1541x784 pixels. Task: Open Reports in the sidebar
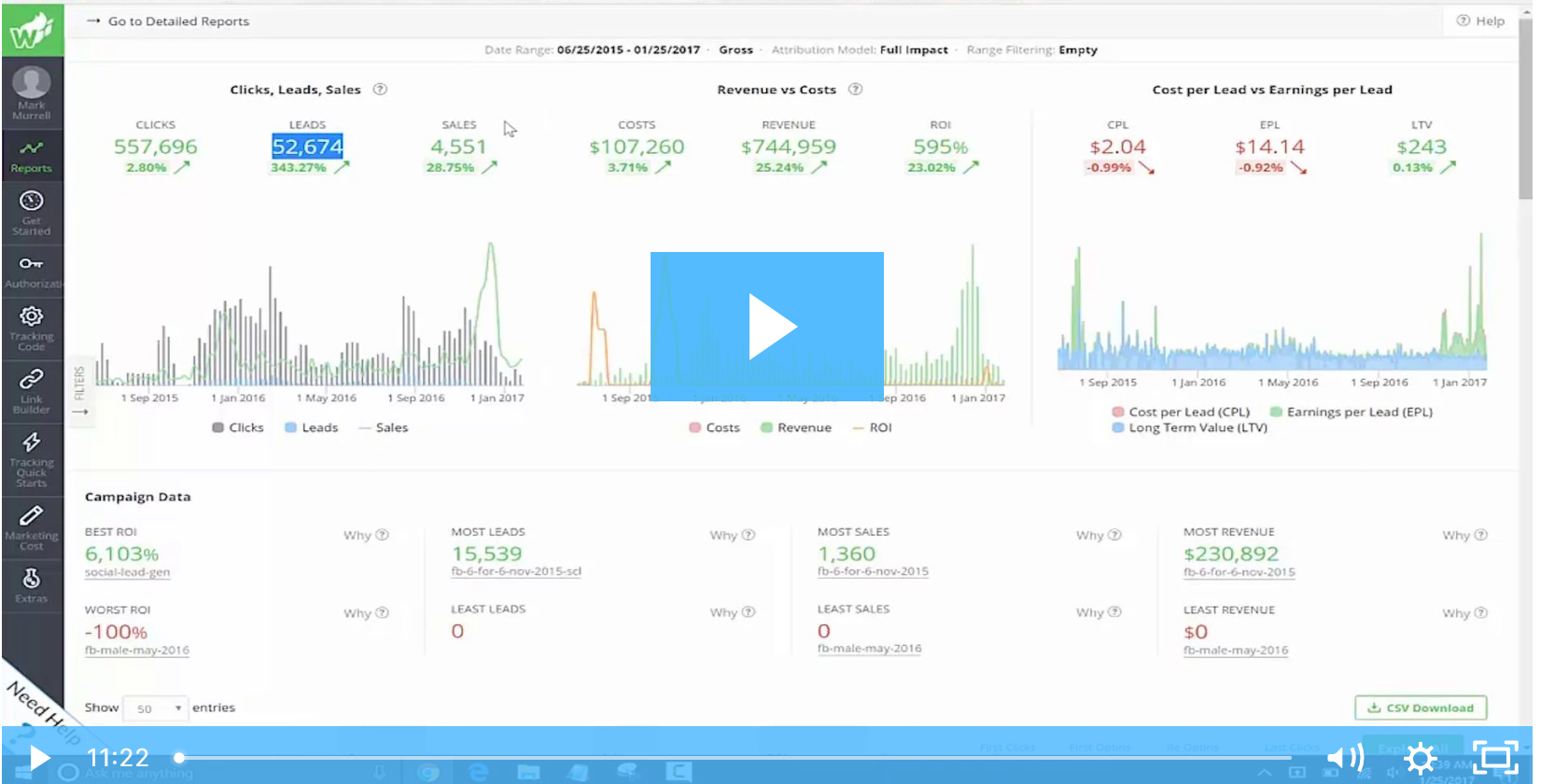32,156
